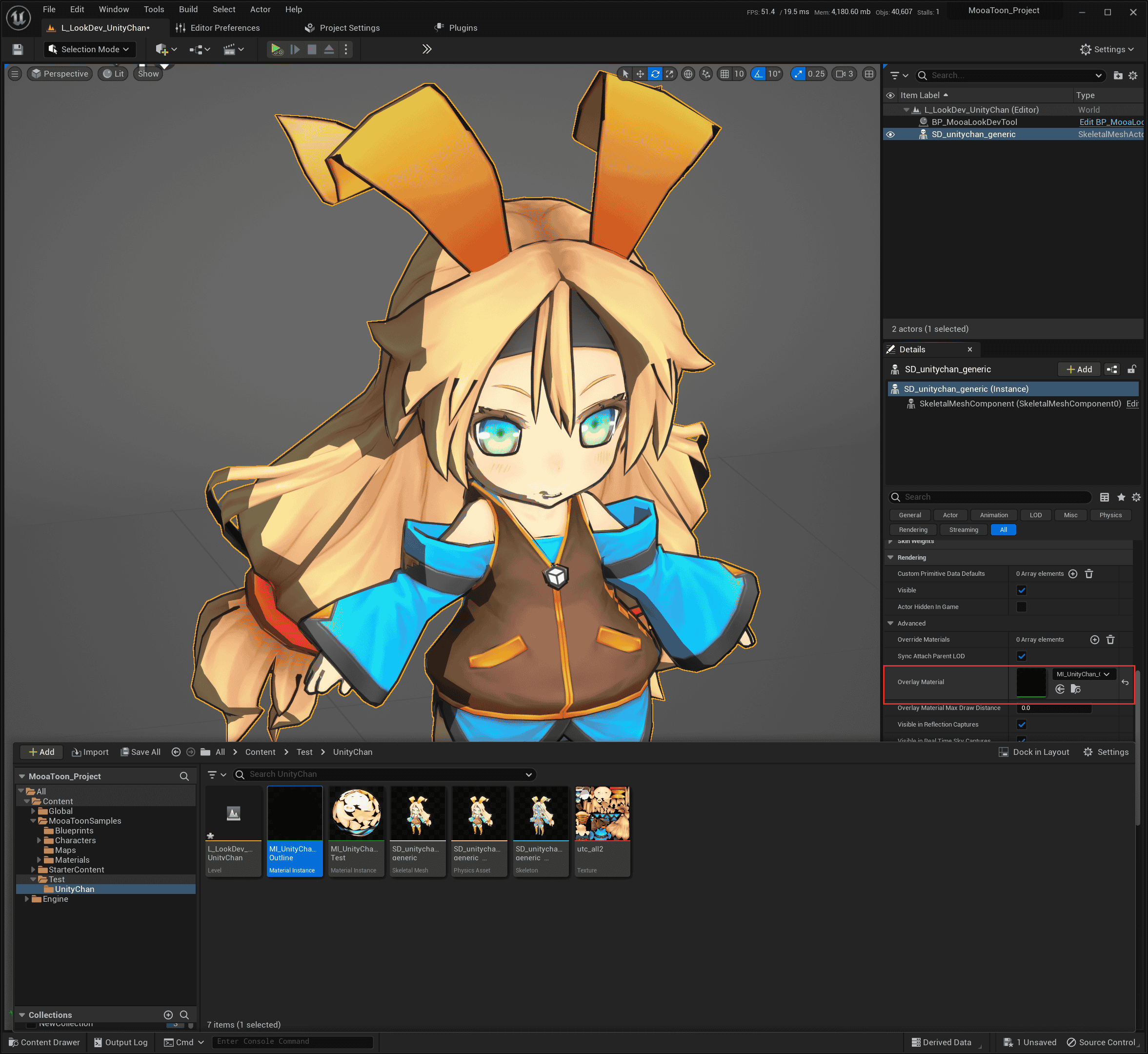The image size is (1148, 1054).
Task: Select the Physics filter in Details
Action: click(x=1110, y=515)
